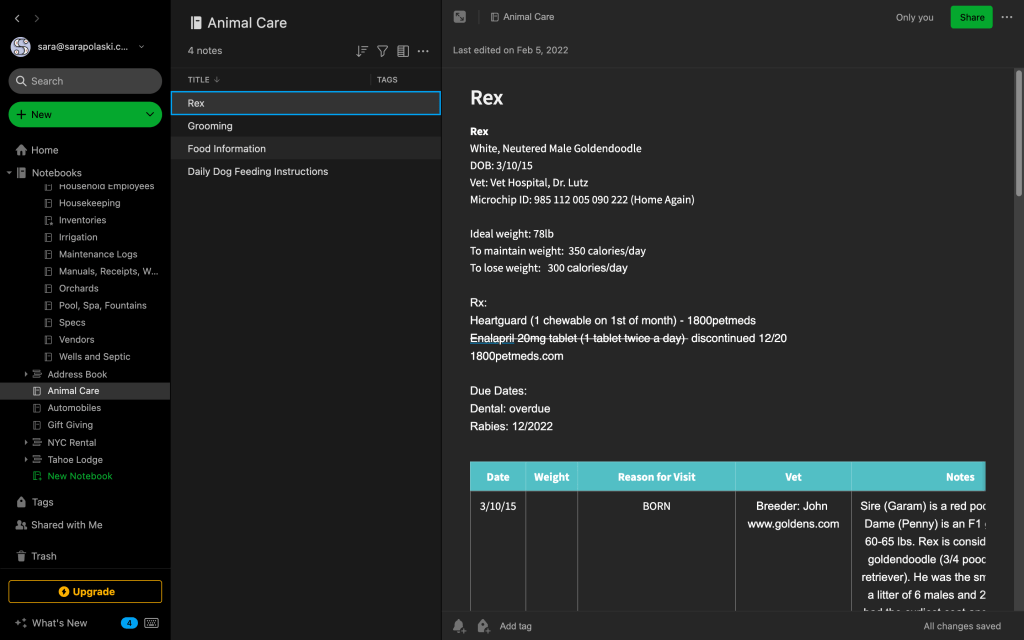This screenshot has width=1024, height=640.
Task: Click the green Share button
Action: coord(971,17)
